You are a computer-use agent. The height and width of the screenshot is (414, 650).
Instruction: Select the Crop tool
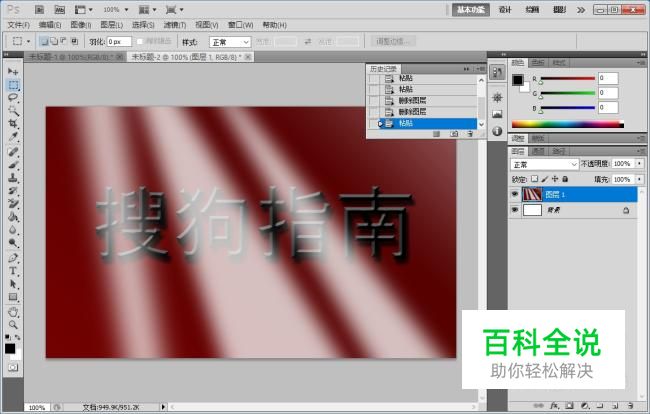pyautogui.click(x=13, y=124)
